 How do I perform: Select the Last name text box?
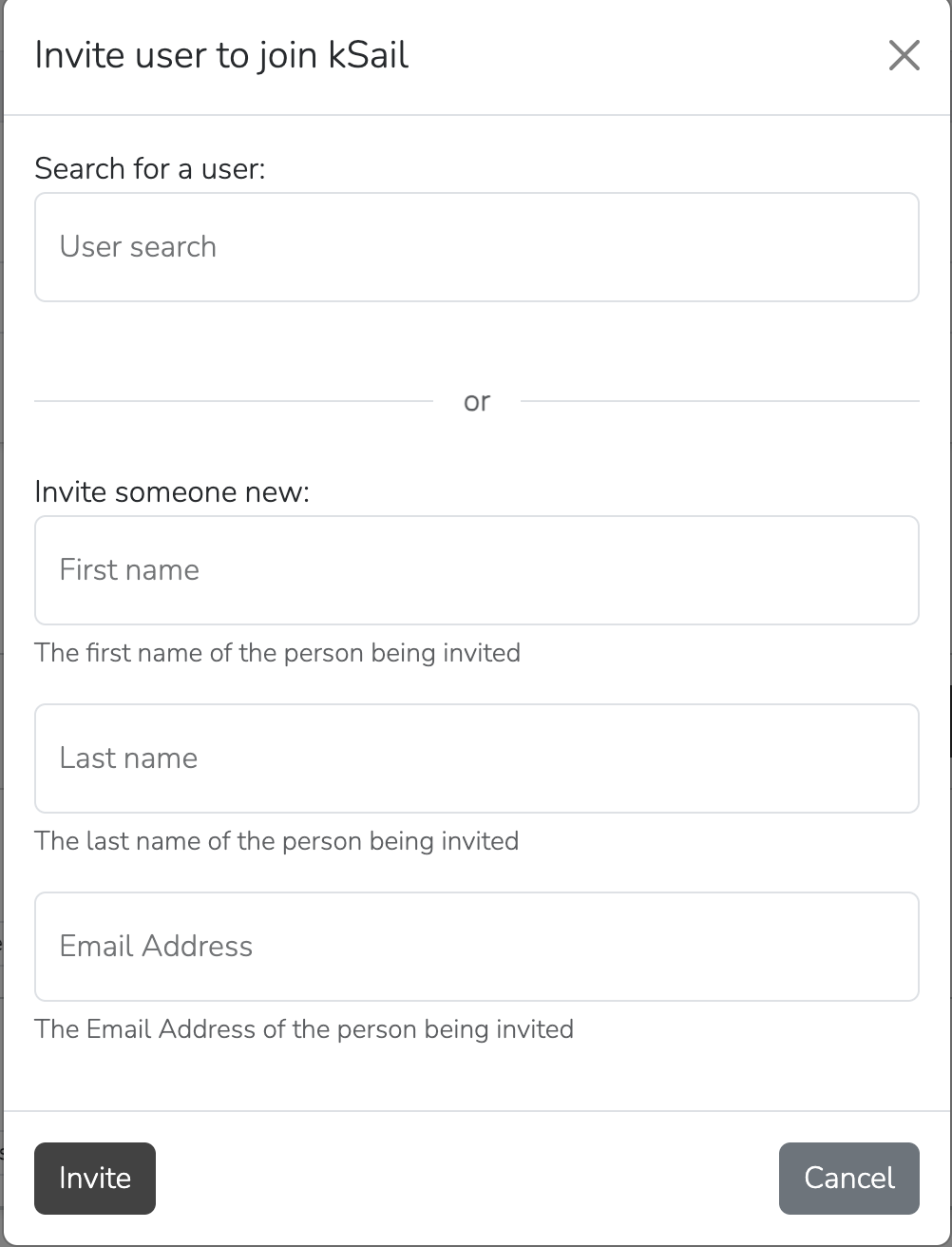click(476, 758)
